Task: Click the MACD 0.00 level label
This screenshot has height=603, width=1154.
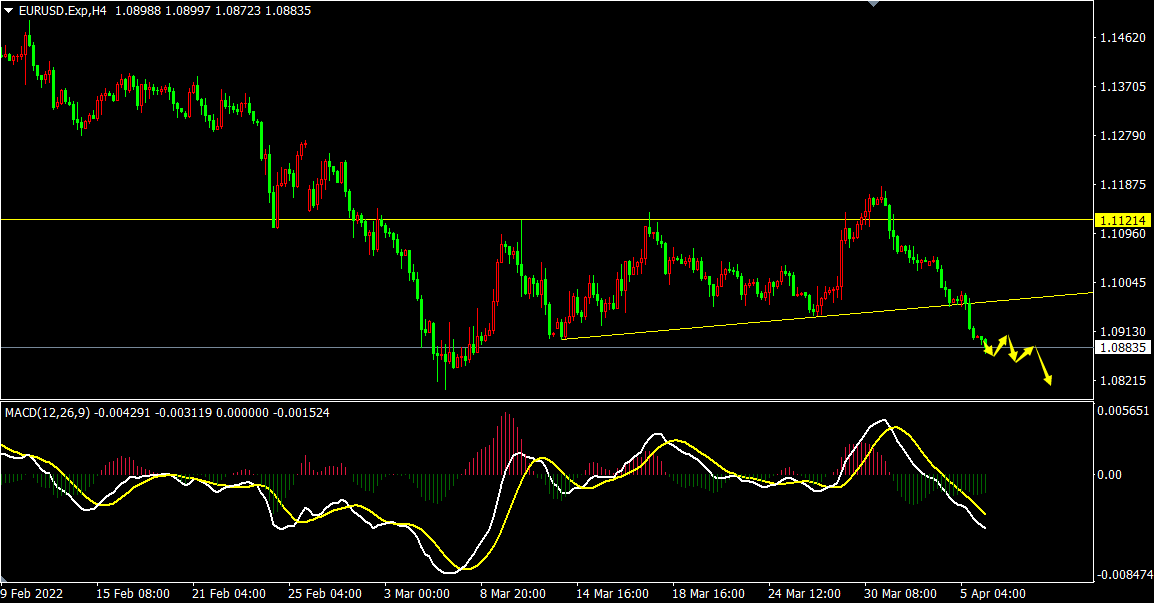Action: 1110,474
